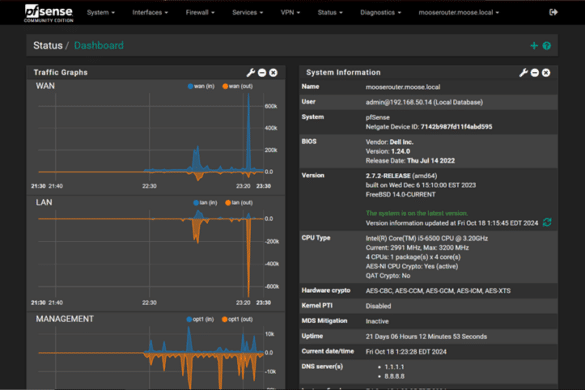
Task: Click the pfSense logo
Action: pos(49,13)
